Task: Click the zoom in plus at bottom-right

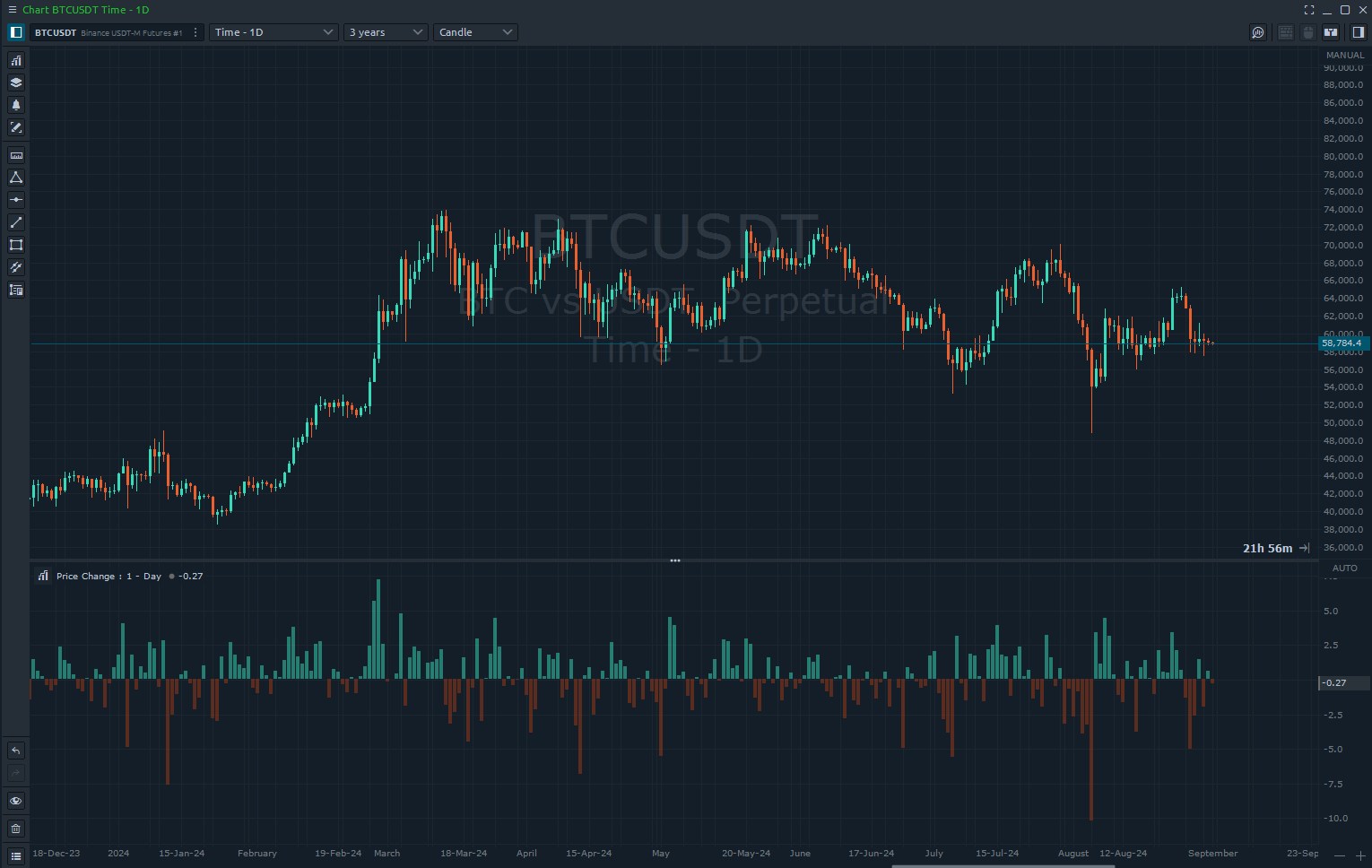Action: coord(1360,855)
